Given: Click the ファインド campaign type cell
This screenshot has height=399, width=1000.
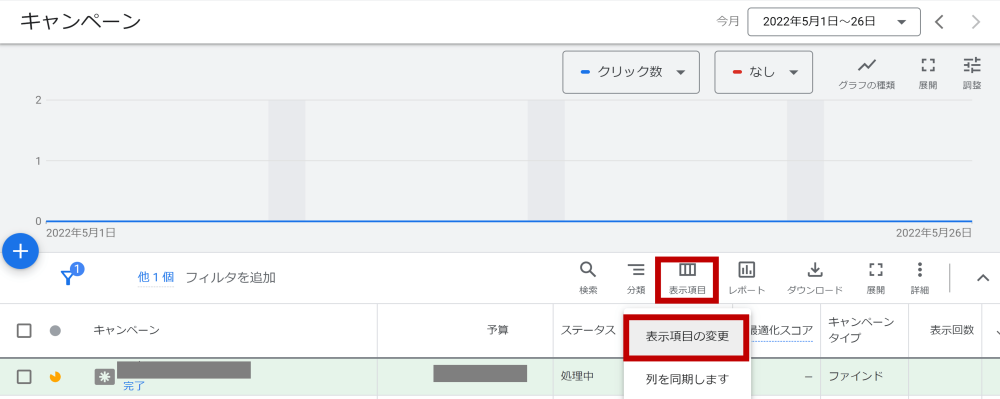Looking at the screenshot, I should pyautogui.click(x=855, y=376).
